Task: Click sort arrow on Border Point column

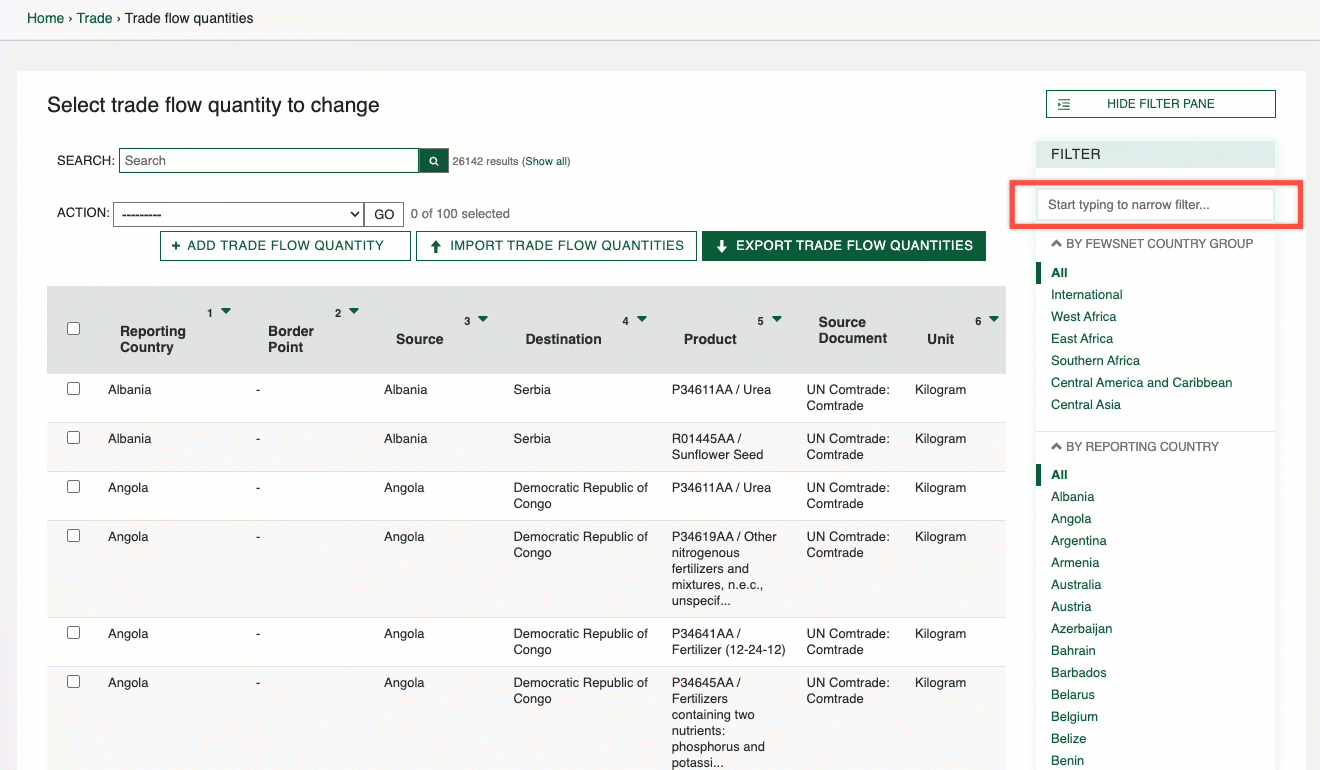Action: pos(354,312)
